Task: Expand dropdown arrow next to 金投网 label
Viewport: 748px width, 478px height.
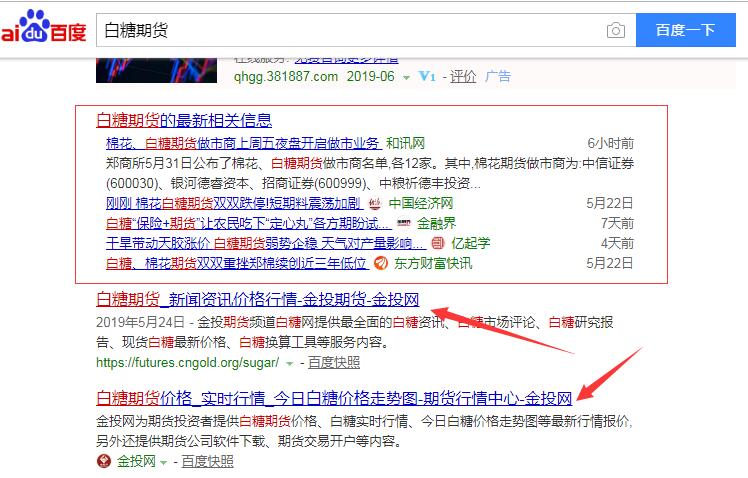Action: (165, 462)
